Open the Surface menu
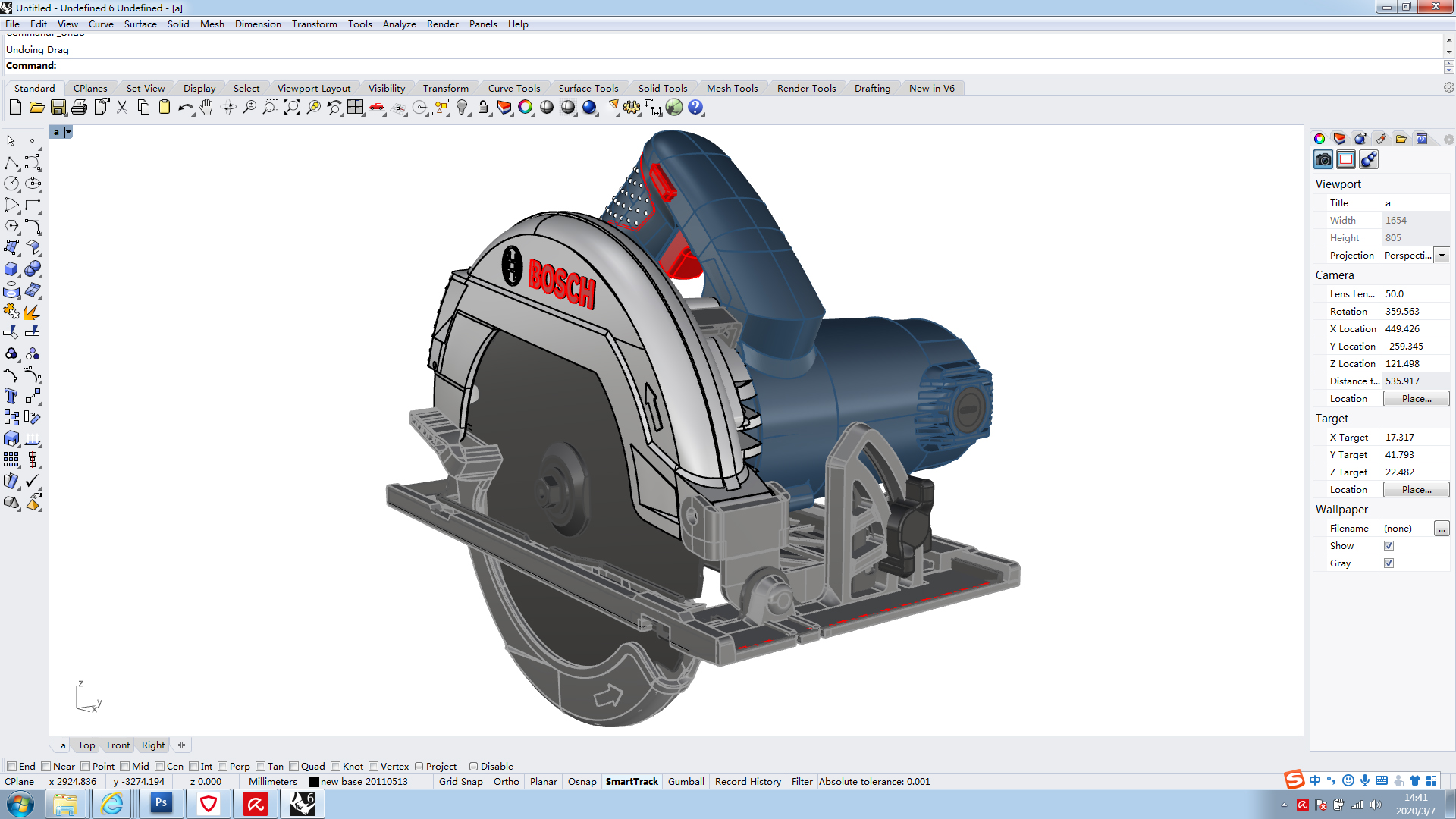1456x819 pixels. click(x=140, y=24)
